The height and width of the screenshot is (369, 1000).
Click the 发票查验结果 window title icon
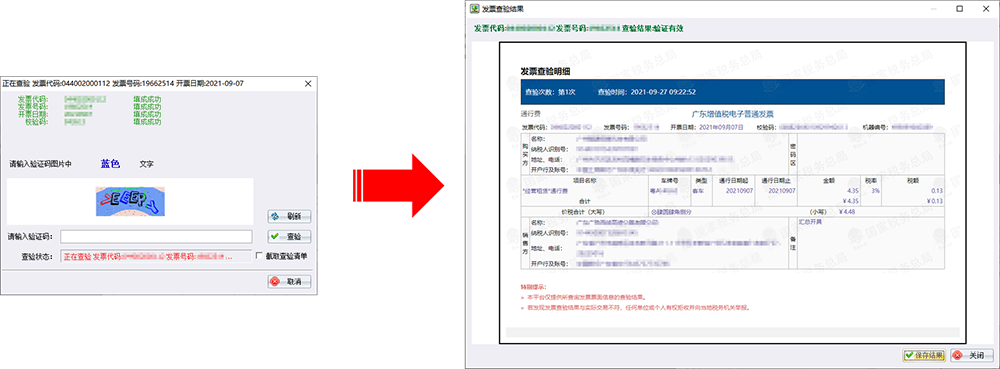point(474,9)
